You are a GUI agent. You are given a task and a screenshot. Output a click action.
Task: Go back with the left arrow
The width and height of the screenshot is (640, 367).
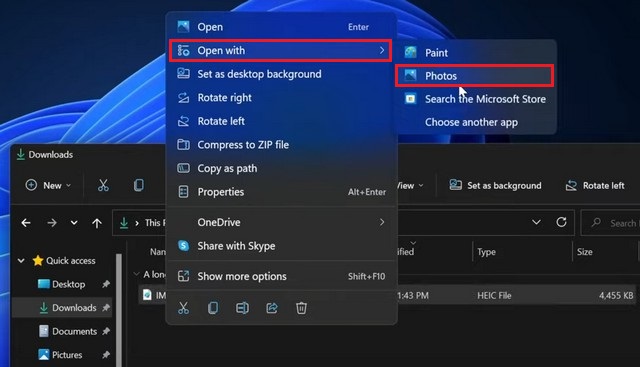pos(26,223)
